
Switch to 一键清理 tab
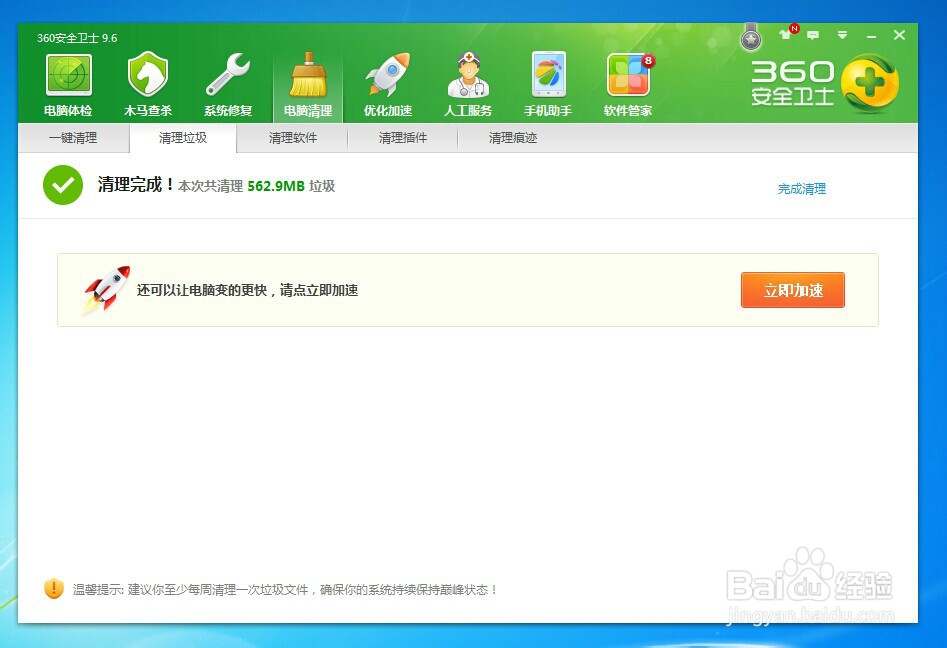73,138
